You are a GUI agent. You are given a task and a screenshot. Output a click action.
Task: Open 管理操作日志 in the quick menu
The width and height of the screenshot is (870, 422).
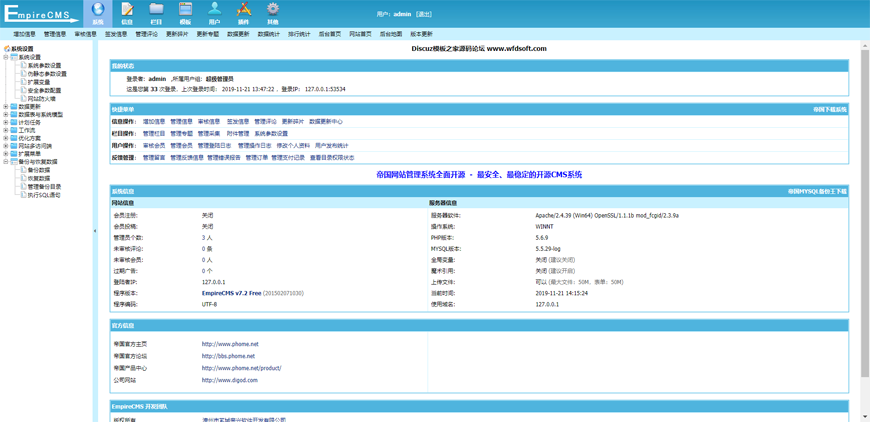(x=255, y=146)
